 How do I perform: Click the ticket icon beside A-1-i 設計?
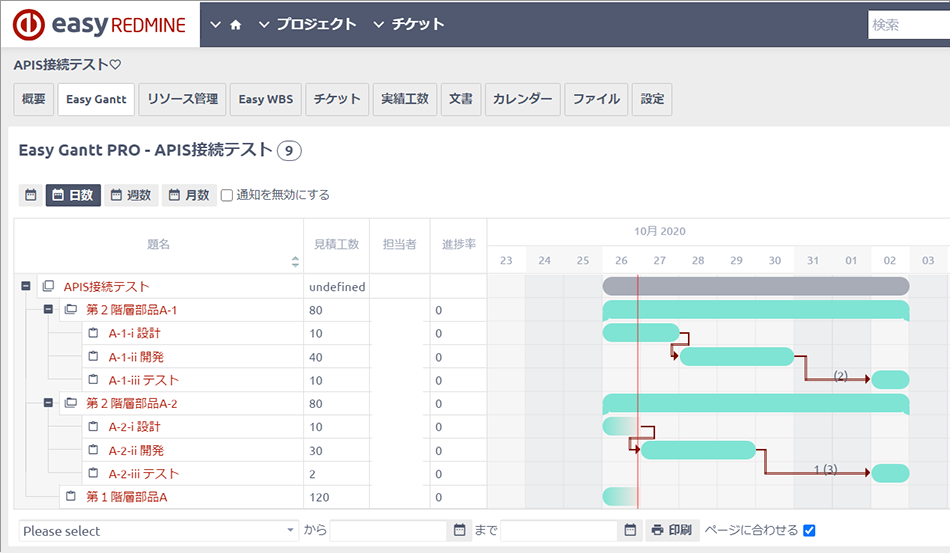pos(93,333)
